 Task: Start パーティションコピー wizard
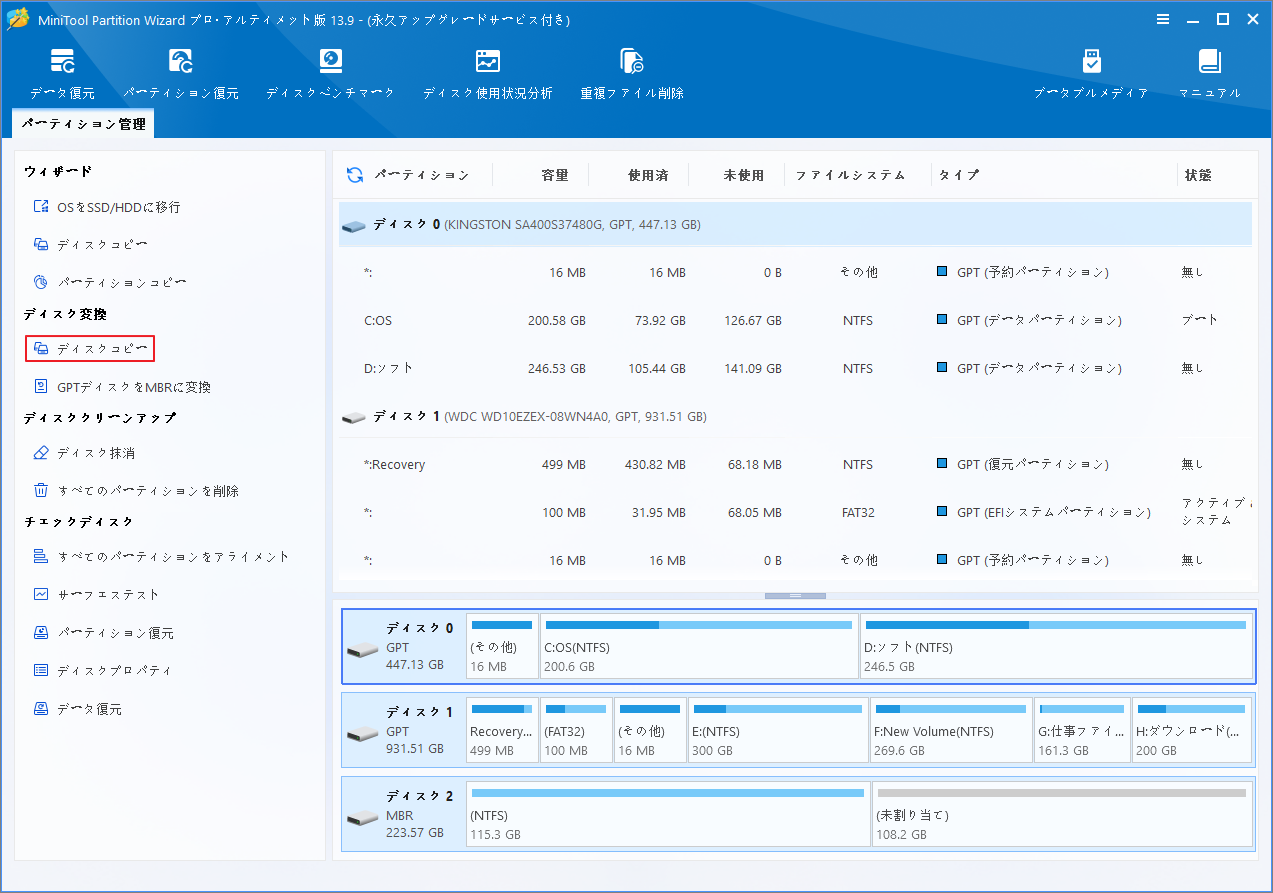[x=110, y=283]
